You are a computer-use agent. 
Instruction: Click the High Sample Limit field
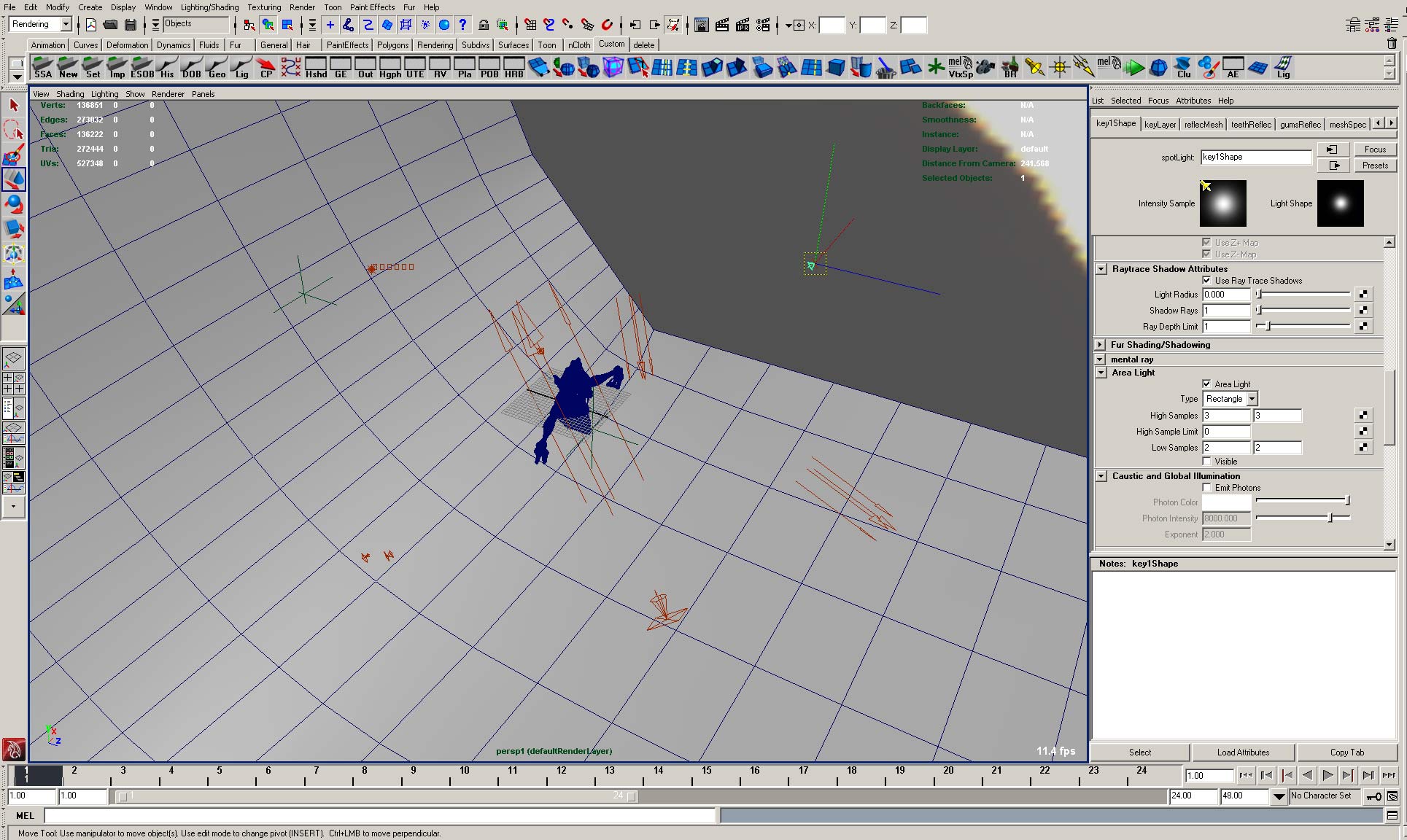coord(1227,432)
